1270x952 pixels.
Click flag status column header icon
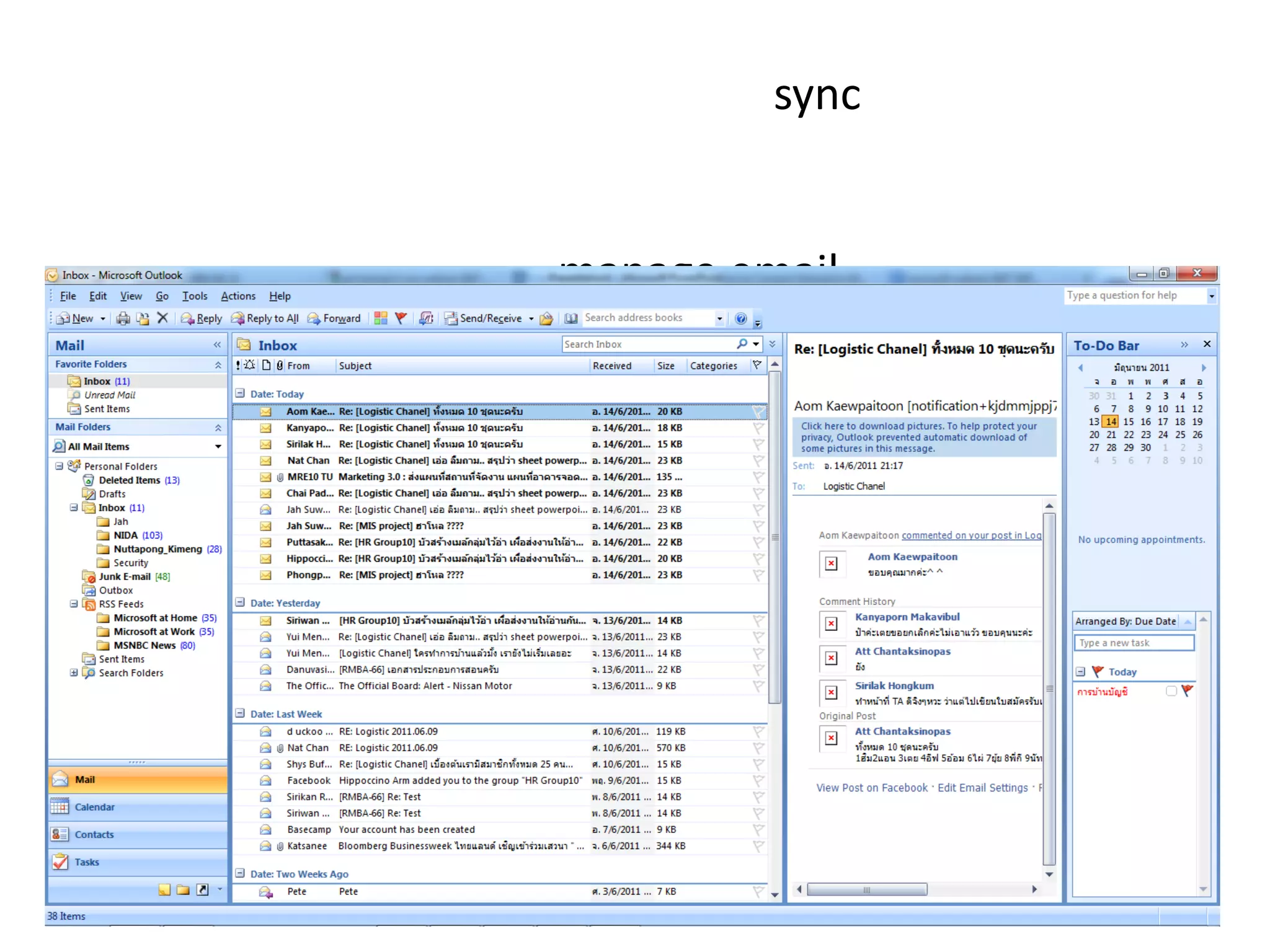(x=757, y=365)
